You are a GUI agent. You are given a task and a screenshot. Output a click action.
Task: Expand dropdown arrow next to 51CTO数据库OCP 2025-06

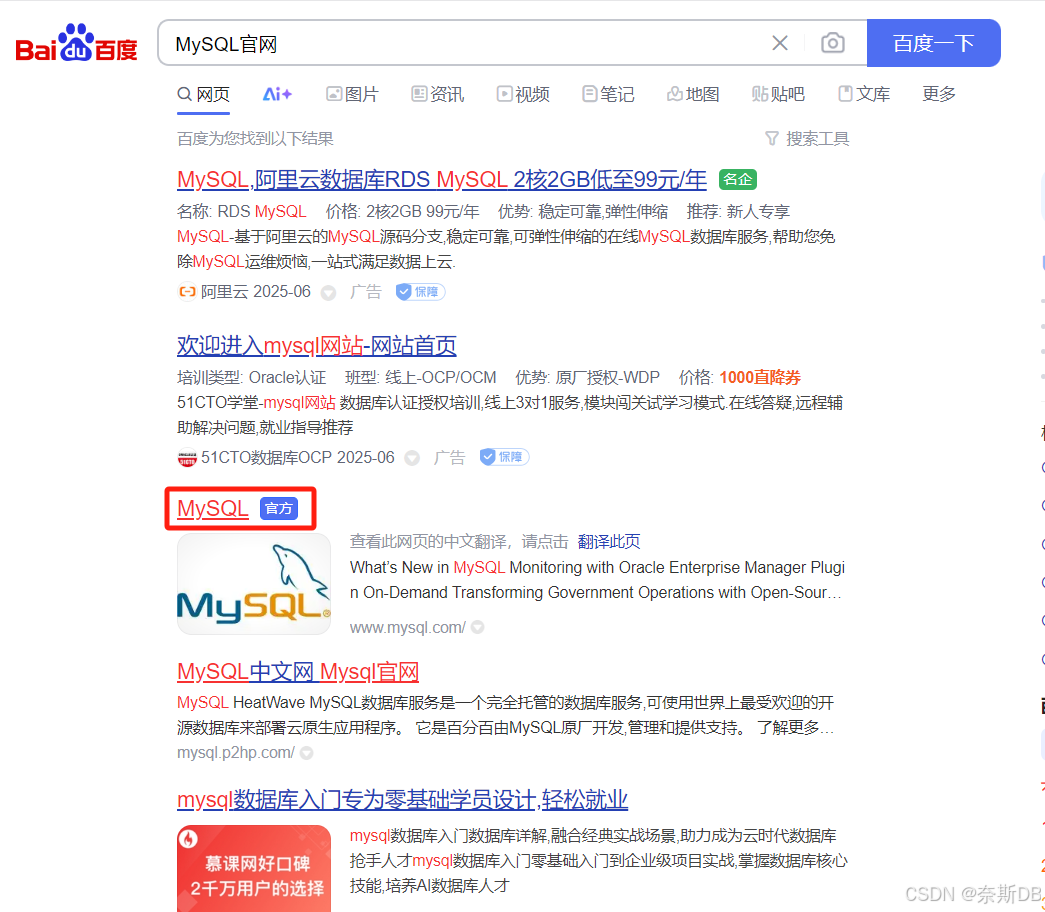[413, 458]
